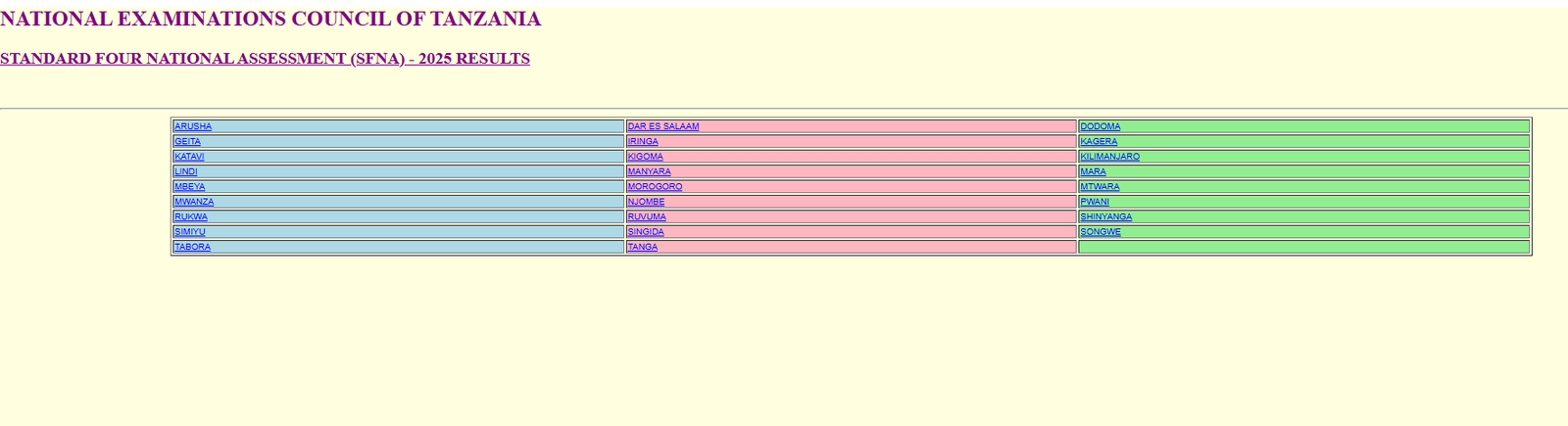1568x426 pixels.
Task: View SONGWE region results
Action: 1101,232
